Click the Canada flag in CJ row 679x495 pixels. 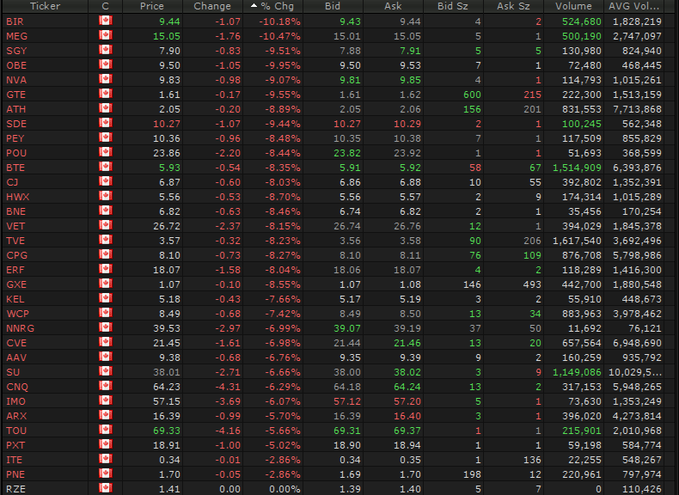pyautogui.click(x=105, y=181)
